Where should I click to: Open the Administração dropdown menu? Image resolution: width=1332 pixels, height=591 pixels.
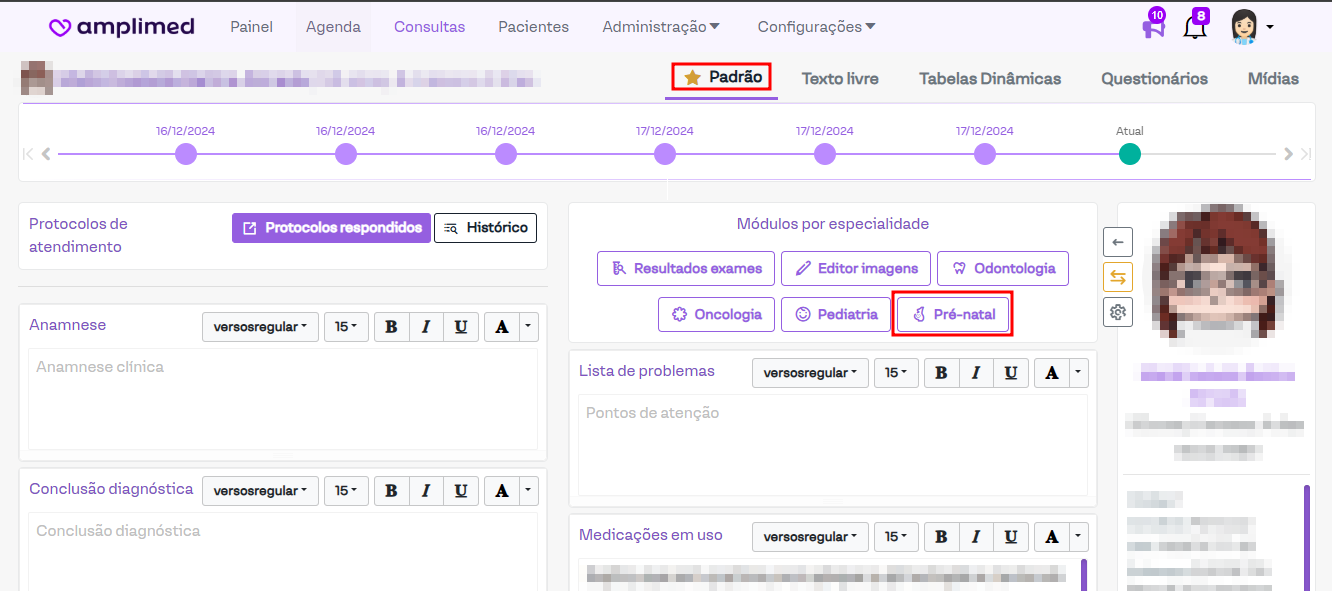(x=661, y=27)
